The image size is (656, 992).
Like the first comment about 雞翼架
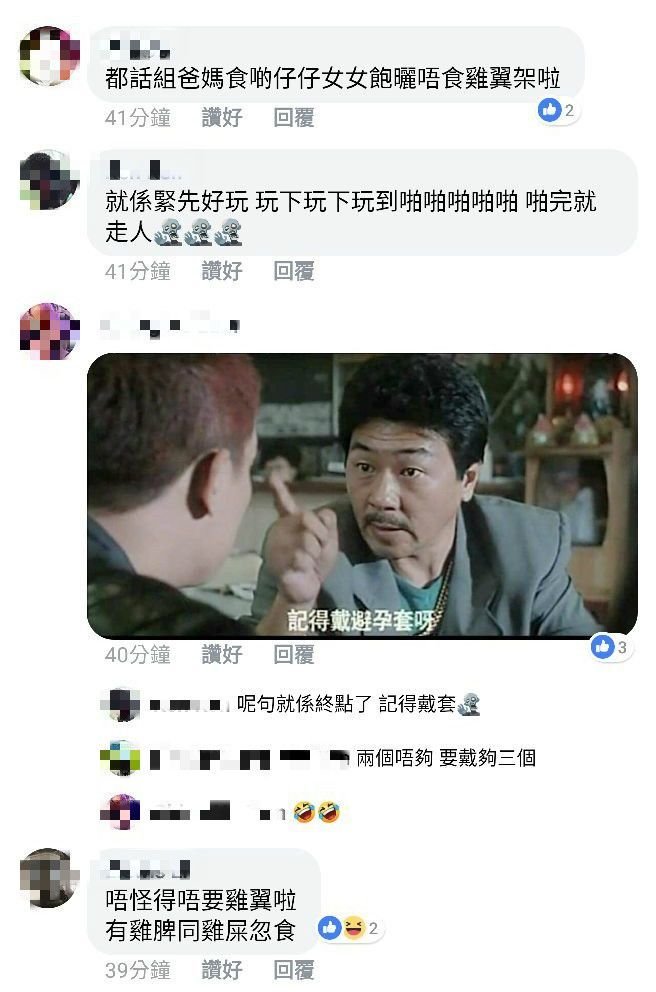(x=221, y=117)
